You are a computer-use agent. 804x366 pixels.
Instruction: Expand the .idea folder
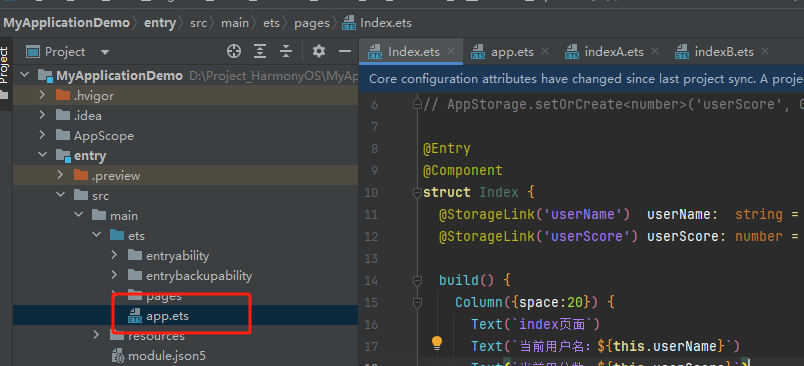(43, 115)
